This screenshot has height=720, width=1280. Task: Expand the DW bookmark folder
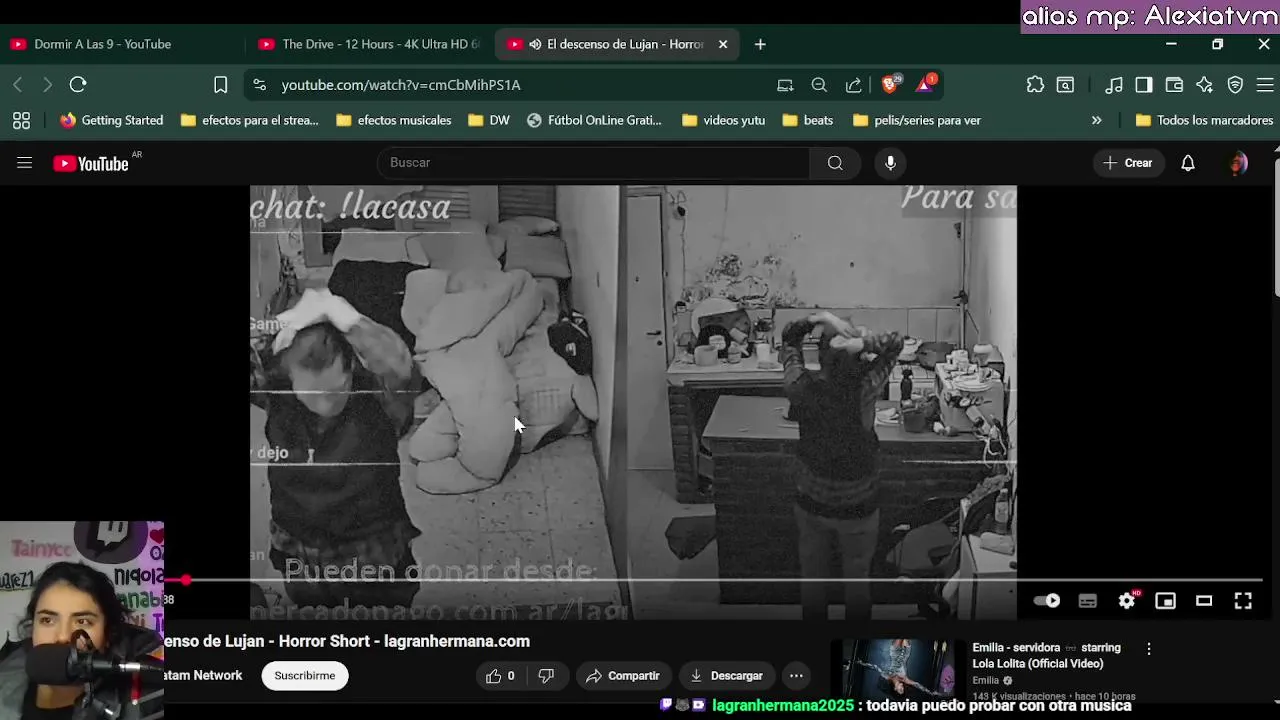488,120
